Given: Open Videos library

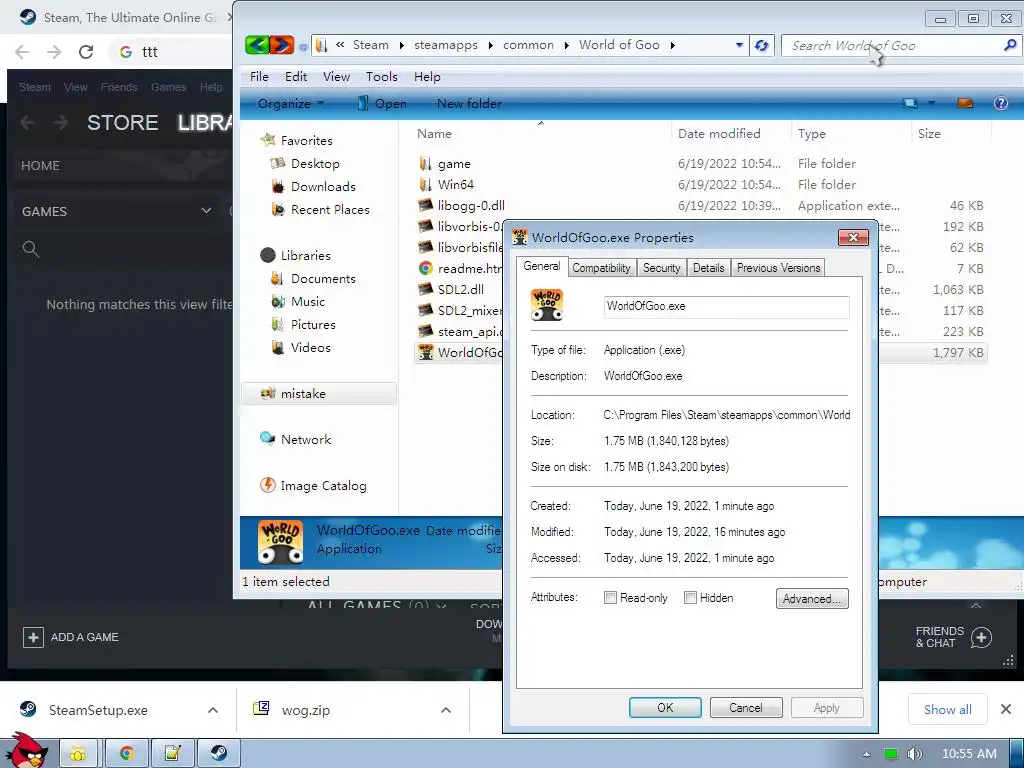Looking at the screenshot, I should (x=310, y=347).
